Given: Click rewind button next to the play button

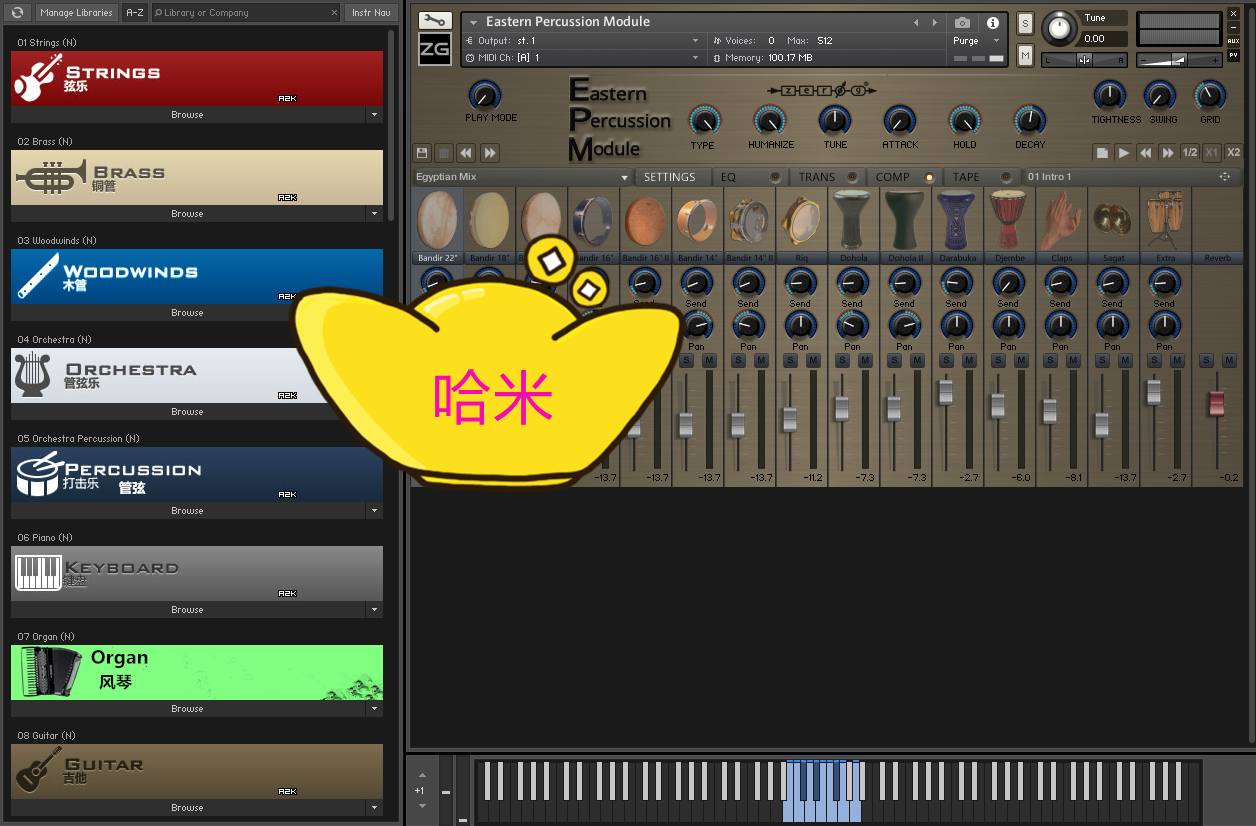Looking at the screenshot, I should (1146, 153).
